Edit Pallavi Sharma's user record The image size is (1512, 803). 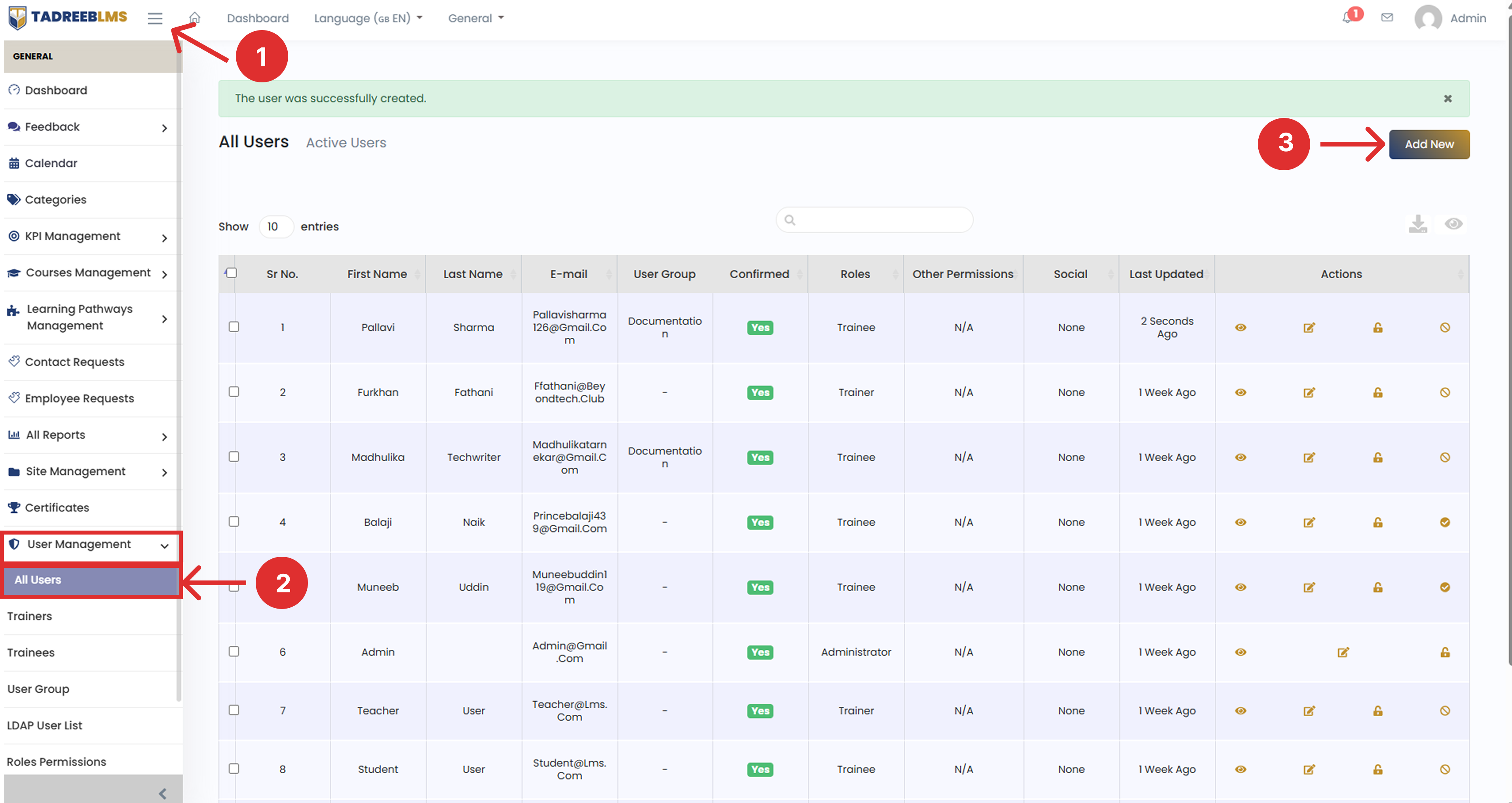[1309, 327]
